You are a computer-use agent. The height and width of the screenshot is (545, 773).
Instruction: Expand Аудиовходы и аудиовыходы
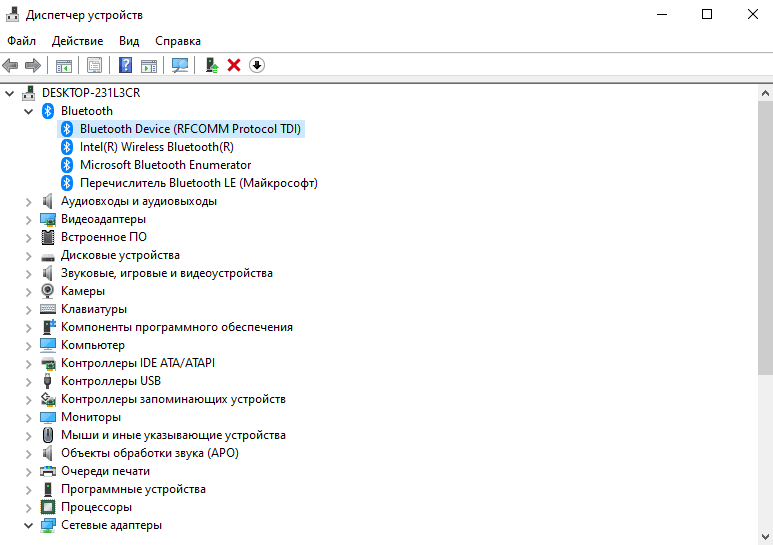click(x=29, y=202)
